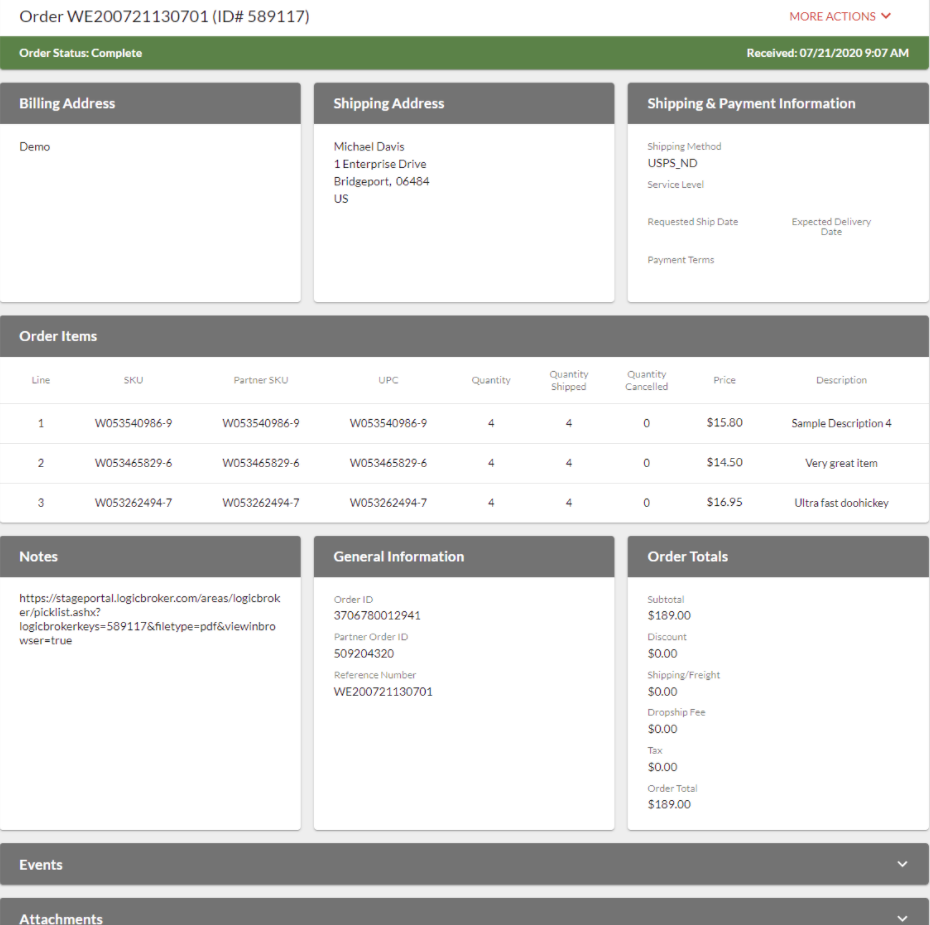Click the Quantity Shipped column header
930x925 pixels.
[x=568, y=380]
